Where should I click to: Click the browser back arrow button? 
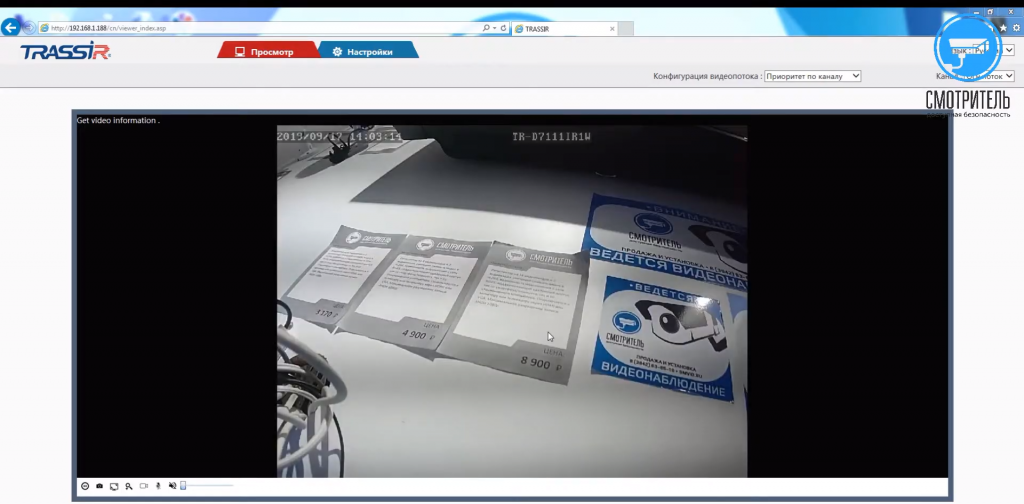(11, 28)
